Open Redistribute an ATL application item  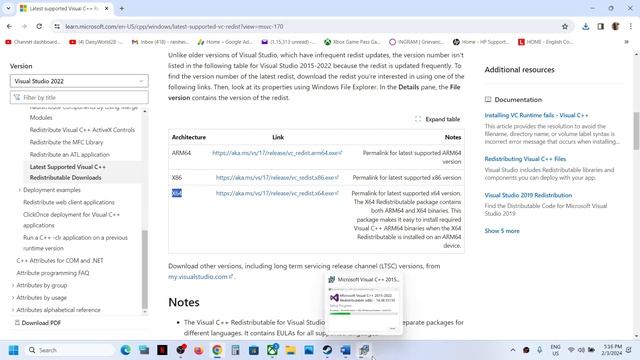point(70,154)
